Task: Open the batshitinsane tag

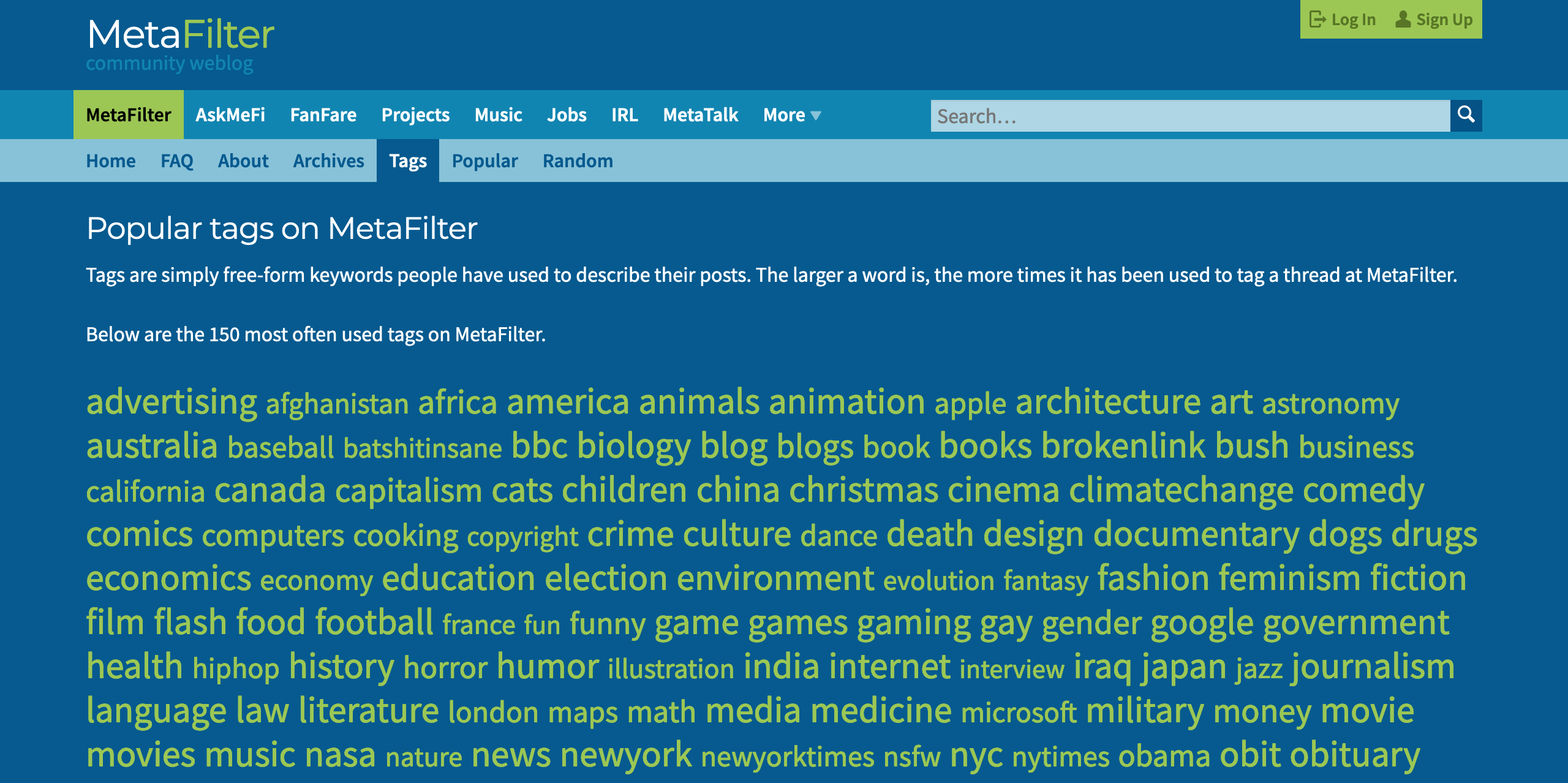Action: tap(423, 448)
